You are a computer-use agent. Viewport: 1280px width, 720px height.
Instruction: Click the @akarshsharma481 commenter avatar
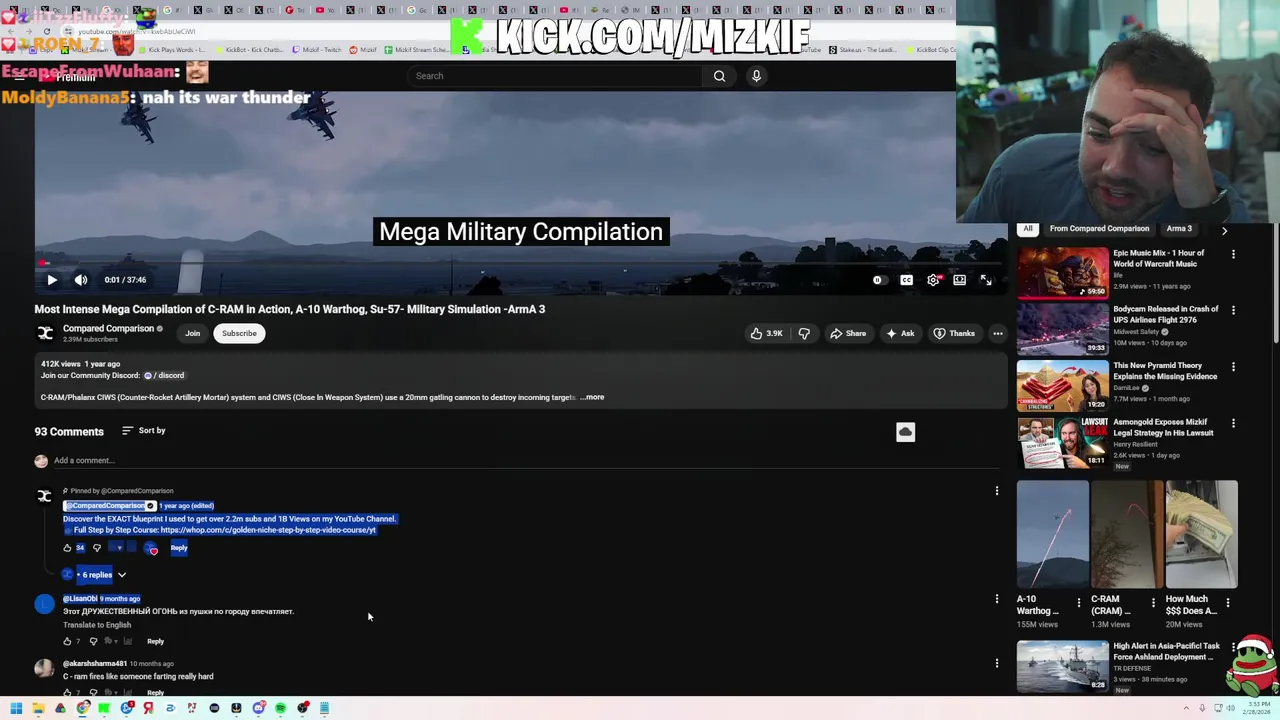(x=44, y=669)
